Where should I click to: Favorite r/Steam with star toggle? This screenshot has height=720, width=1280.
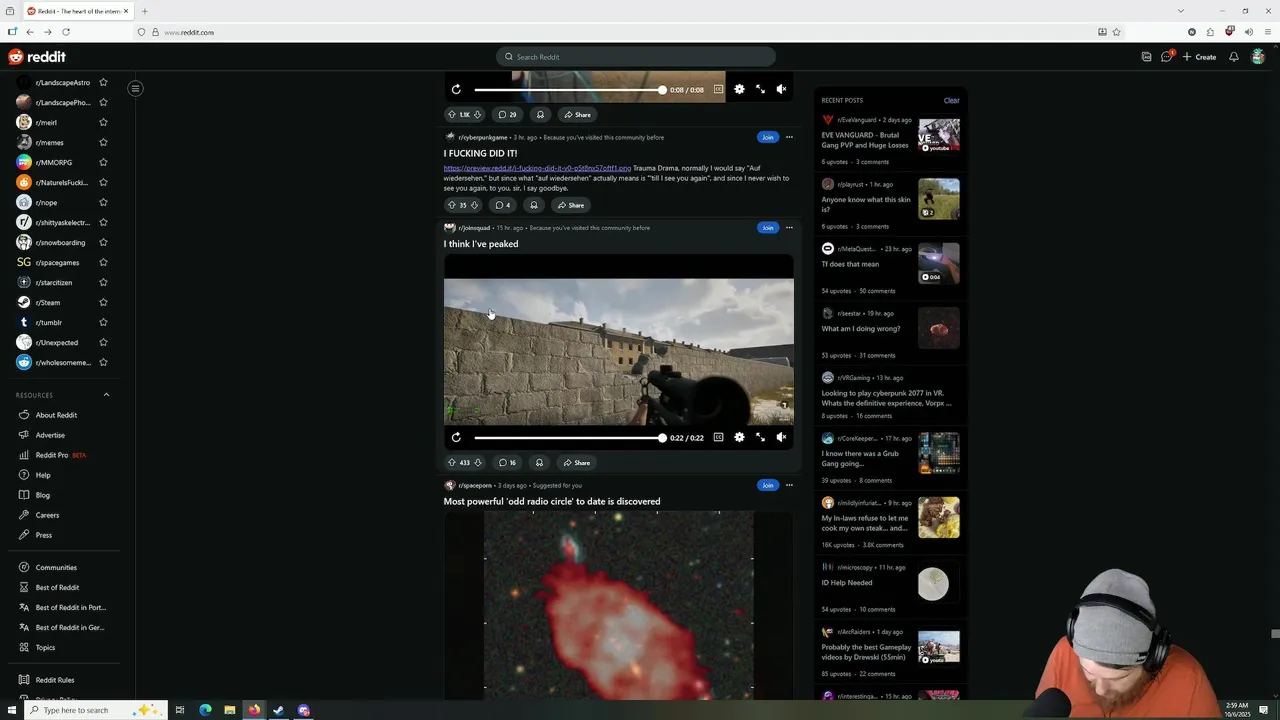click(103, 302)
